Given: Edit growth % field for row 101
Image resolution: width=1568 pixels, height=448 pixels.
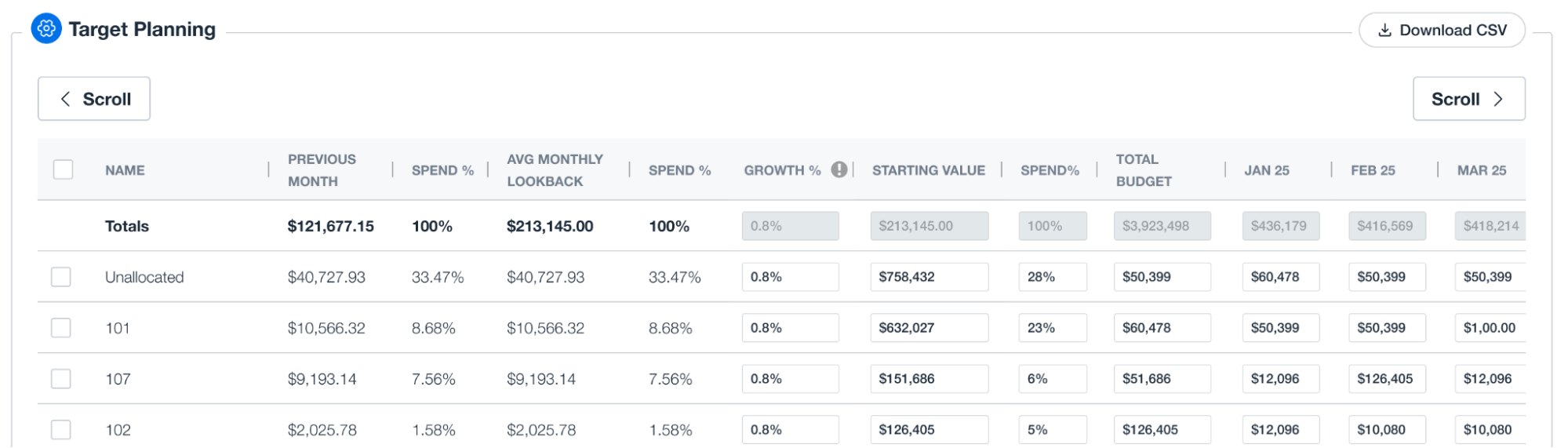Looking at the screenshot, I should (790, 328).
